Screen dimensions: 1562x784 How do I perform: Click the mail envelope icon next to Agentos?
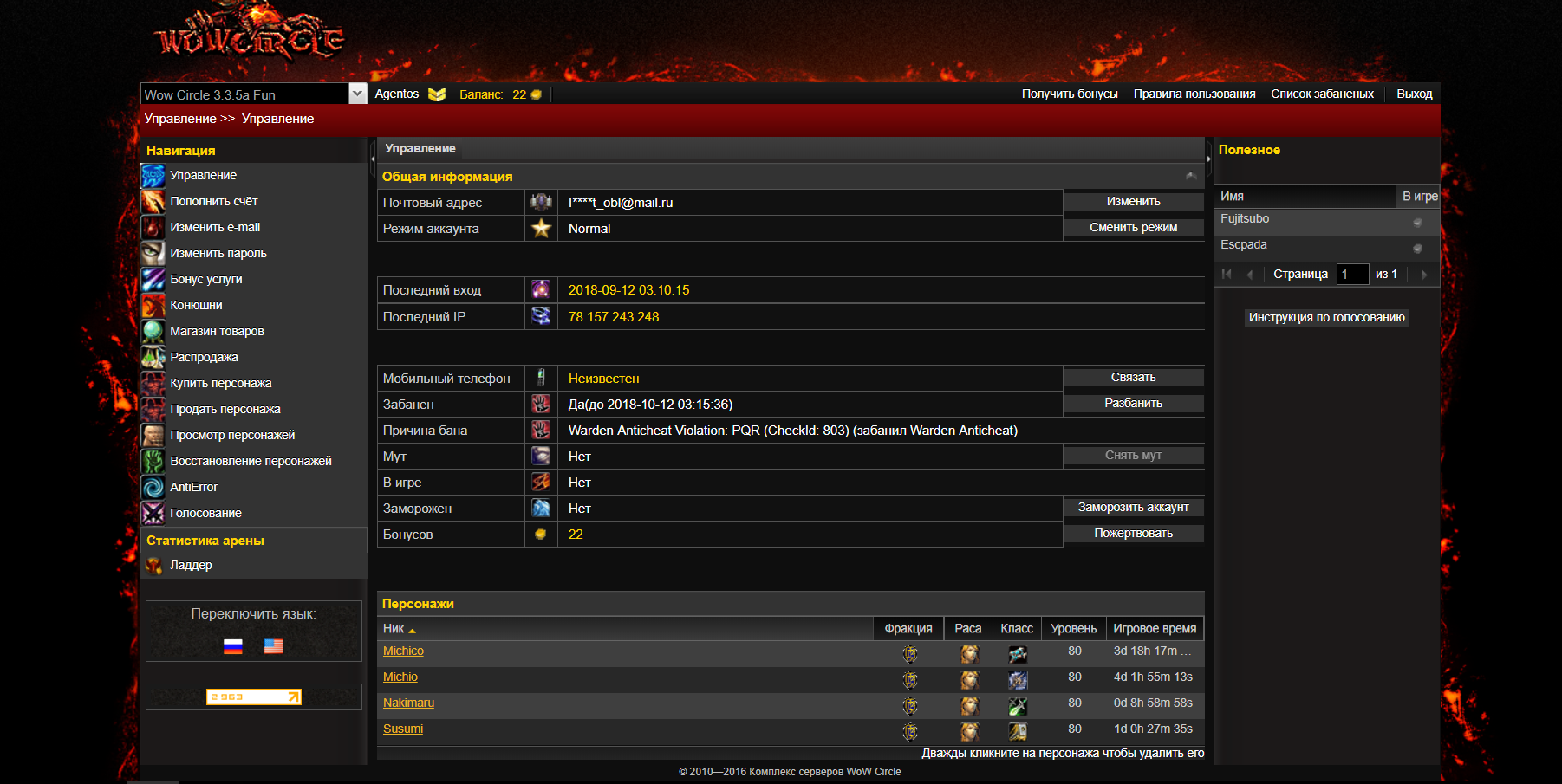[x=437, y=94]
